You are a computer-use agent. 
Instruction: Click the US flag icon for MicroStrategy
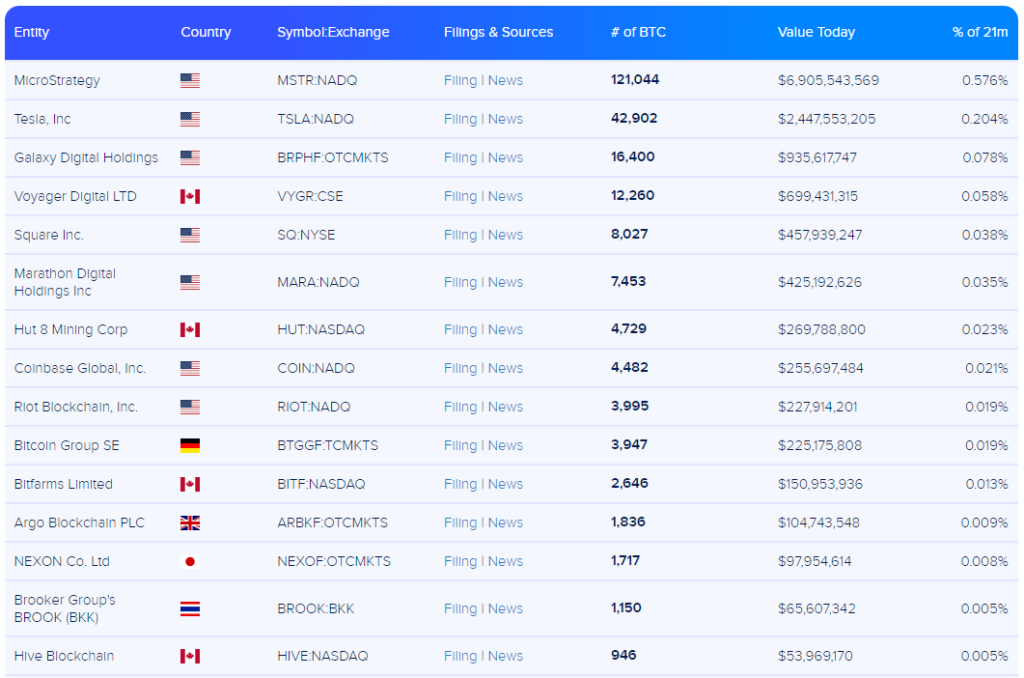click(190, 80)
